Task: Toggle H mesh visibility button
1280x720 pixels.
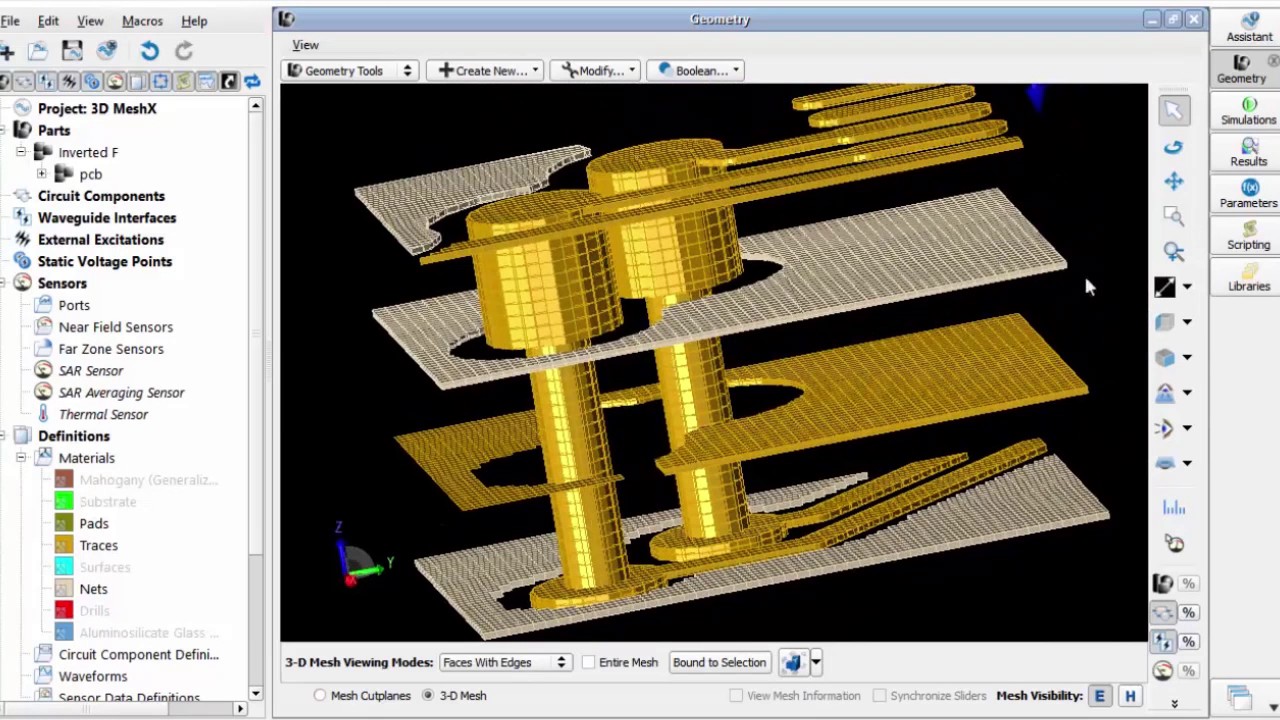Action: pyautogui.click(x=1130, y=696)
